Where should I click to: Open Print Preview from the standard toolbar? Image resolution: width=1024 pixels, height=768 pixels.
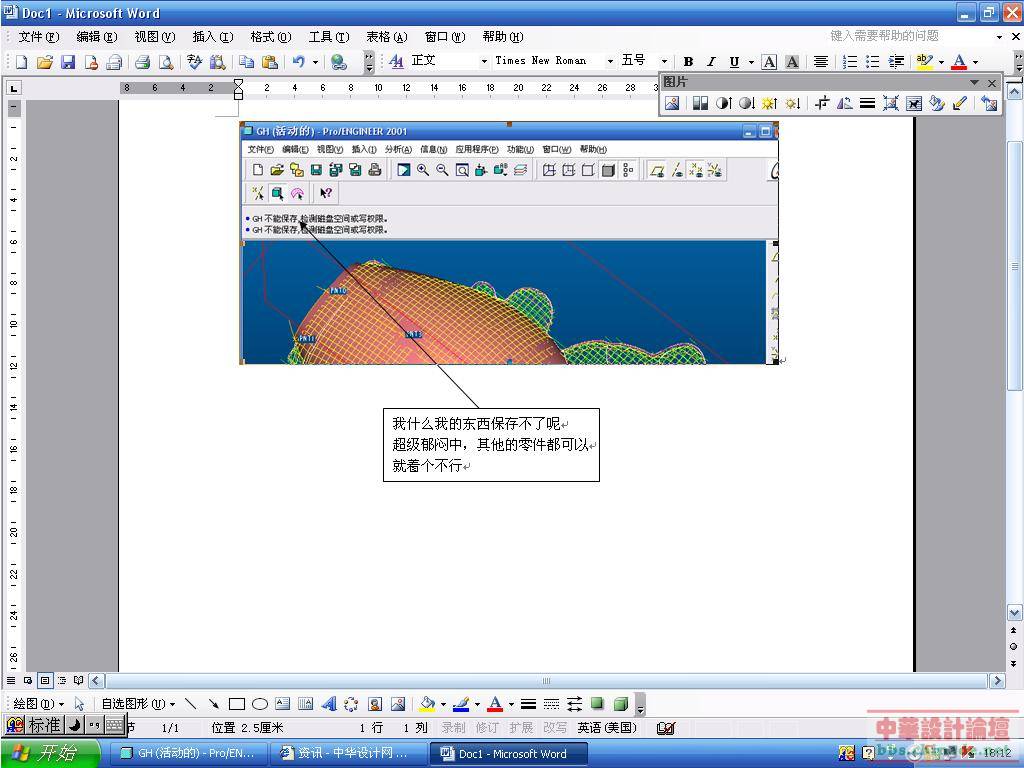point(166,62)
